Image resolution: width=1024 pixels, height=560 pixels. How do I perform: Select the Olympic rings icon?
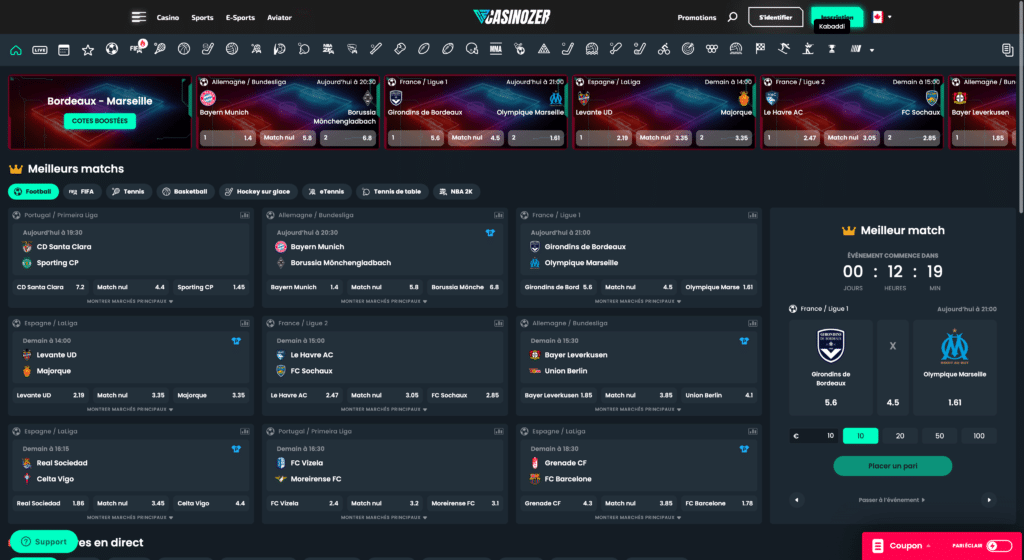(x=712, y=49)
